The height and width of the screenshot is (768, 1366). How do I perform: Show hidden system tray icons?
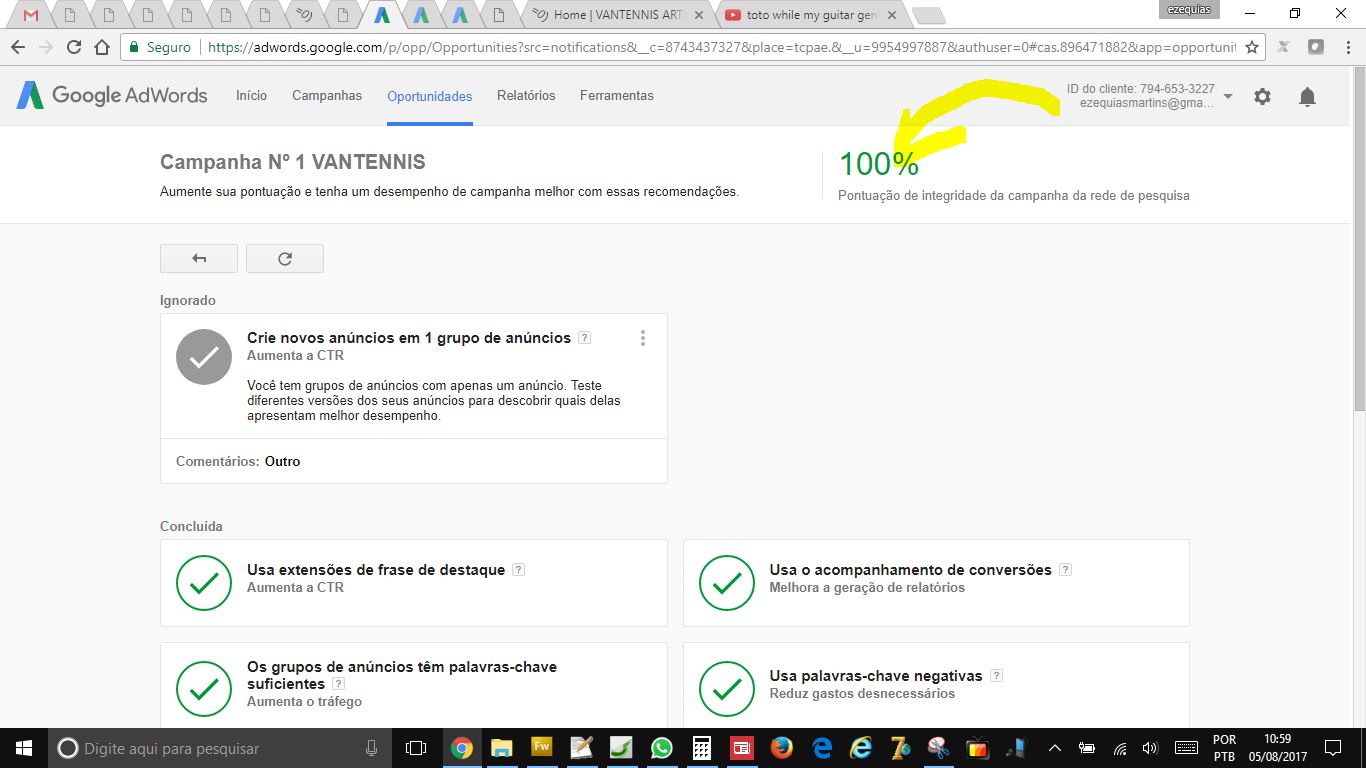point(1054,748)
